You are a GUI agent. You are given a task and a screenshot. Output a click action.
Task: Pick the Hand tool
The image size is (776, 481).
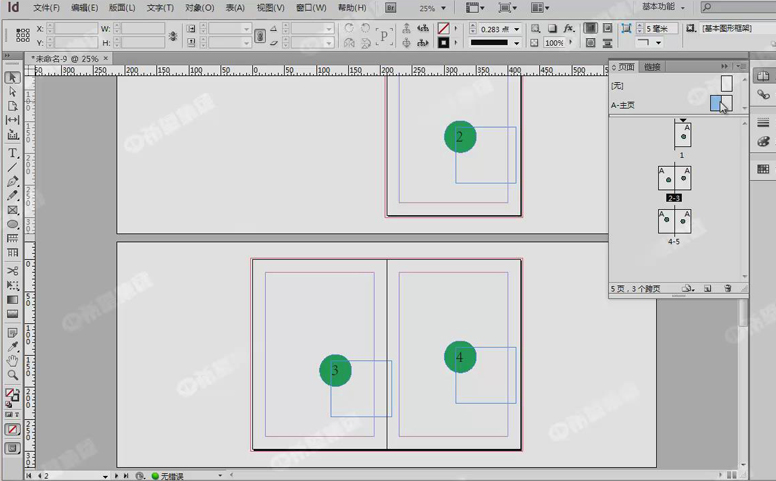pos(13,360)
